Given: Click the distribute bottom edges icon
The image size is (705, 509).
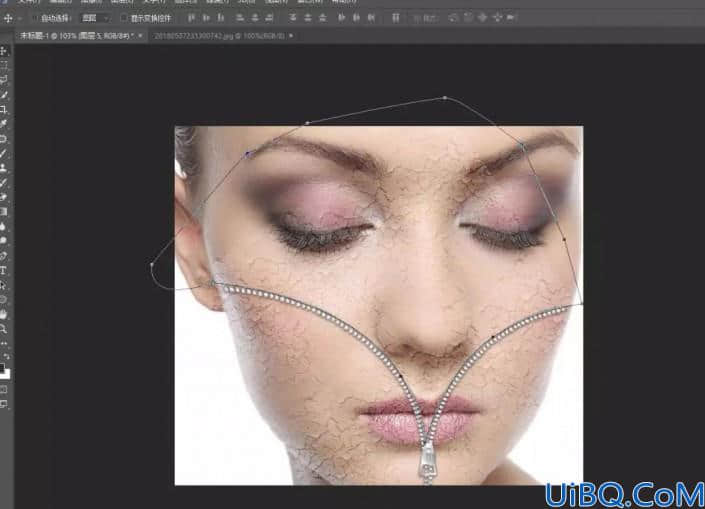Looking at the screenshot, I should coord(322,18).
